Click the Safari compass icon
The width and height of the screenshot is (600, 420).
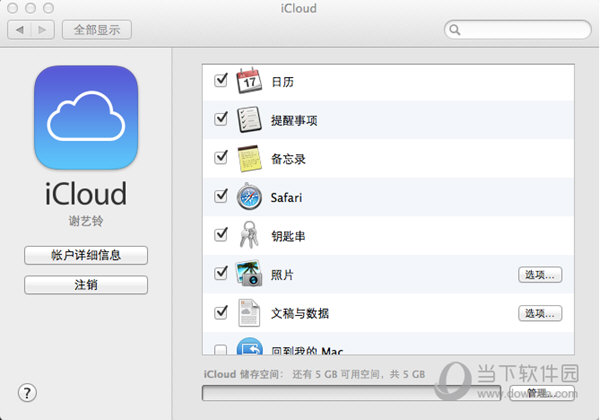(x=249, y=197)
